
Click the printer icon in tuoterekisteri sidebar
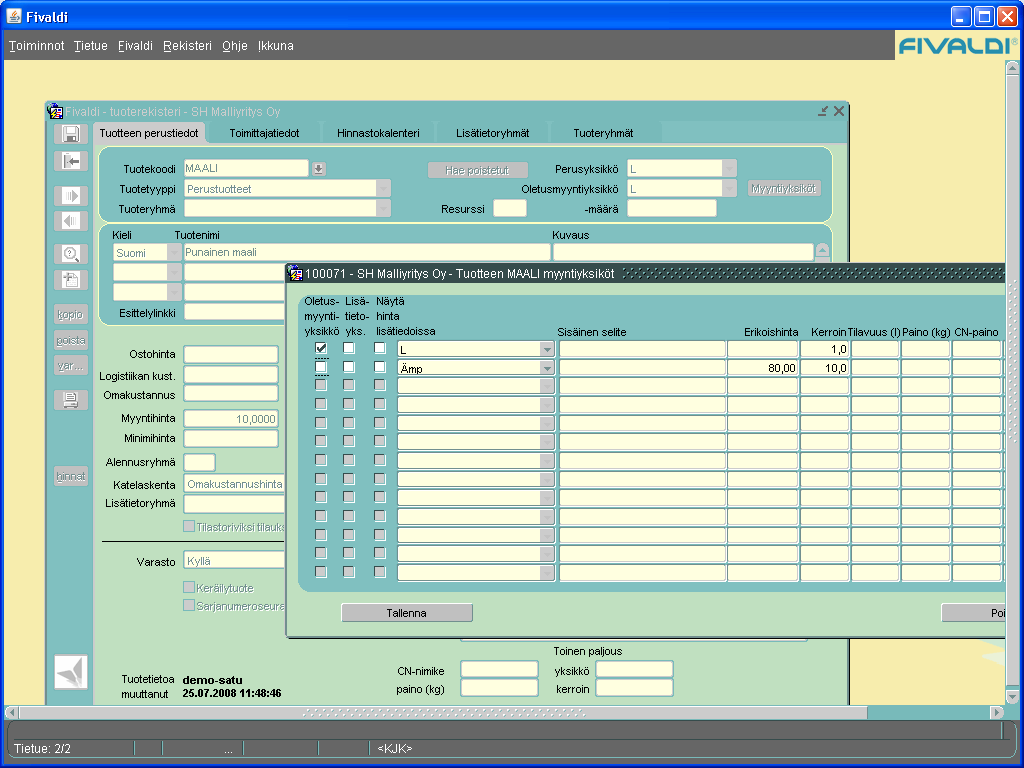71,400
